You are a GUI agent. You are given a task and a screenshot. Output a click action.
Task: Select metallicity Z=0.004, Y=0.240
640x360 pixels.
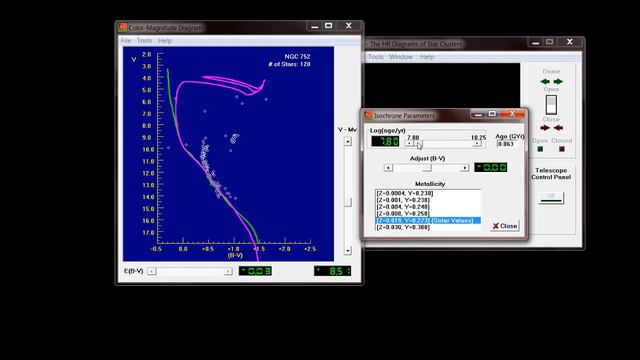[x=427, y=207]
